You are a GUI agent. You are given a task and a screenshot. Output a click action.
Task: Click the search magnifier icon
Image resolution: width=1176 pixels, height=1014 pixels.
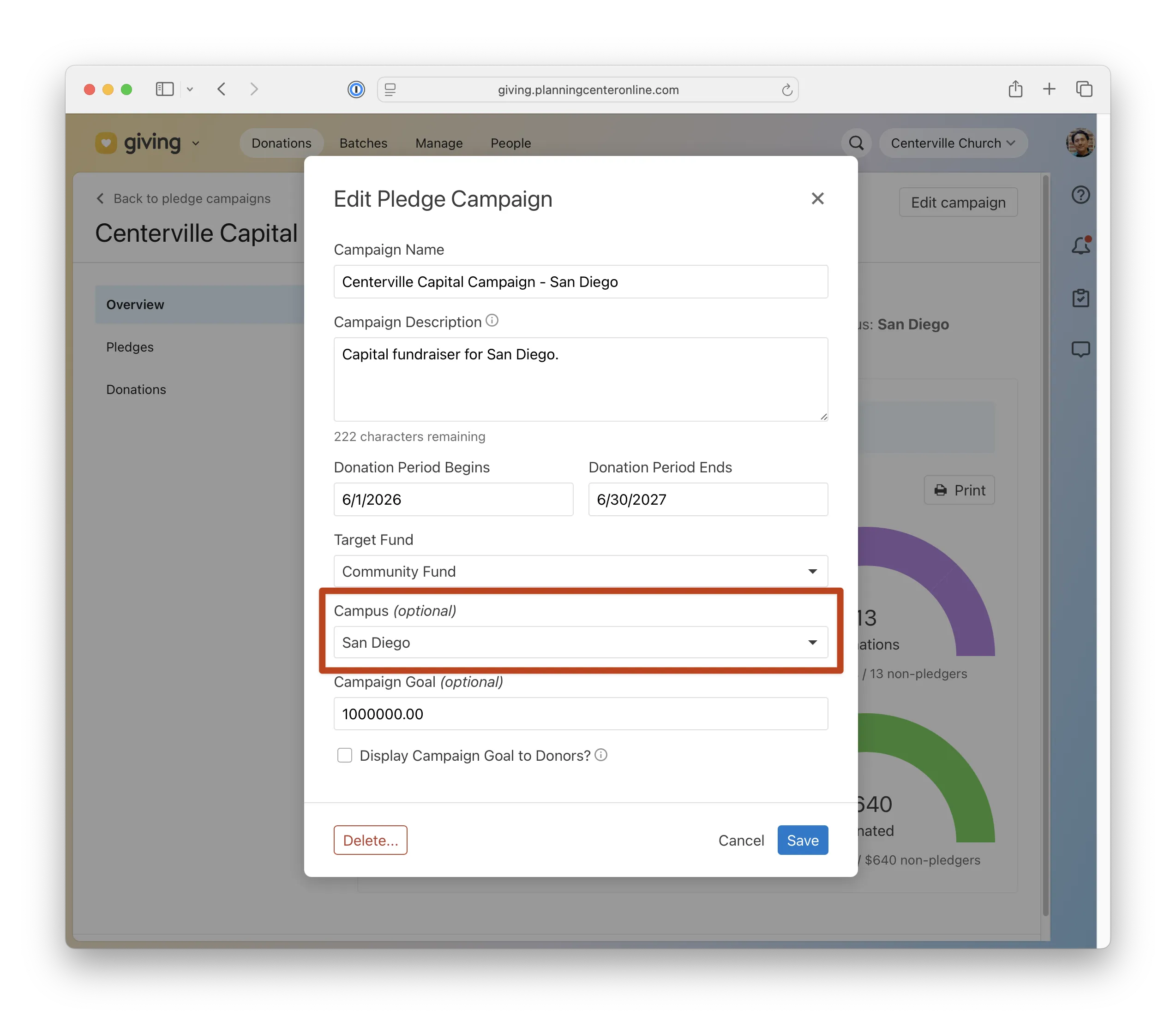pyautogui.click(x=856, y=143)
